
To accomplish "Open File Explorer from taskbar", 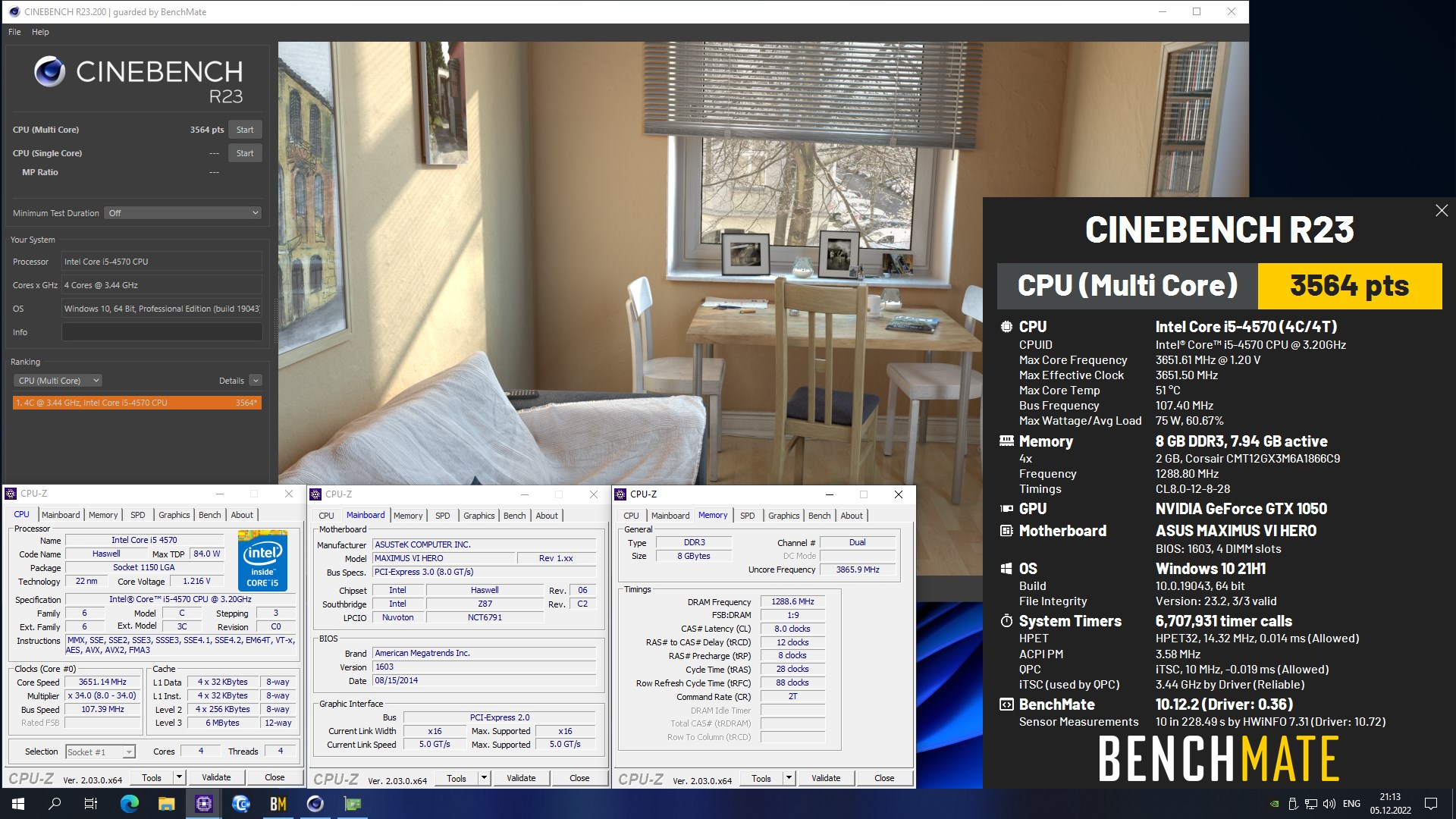I will pyautogui.click(x=167, y=804).
